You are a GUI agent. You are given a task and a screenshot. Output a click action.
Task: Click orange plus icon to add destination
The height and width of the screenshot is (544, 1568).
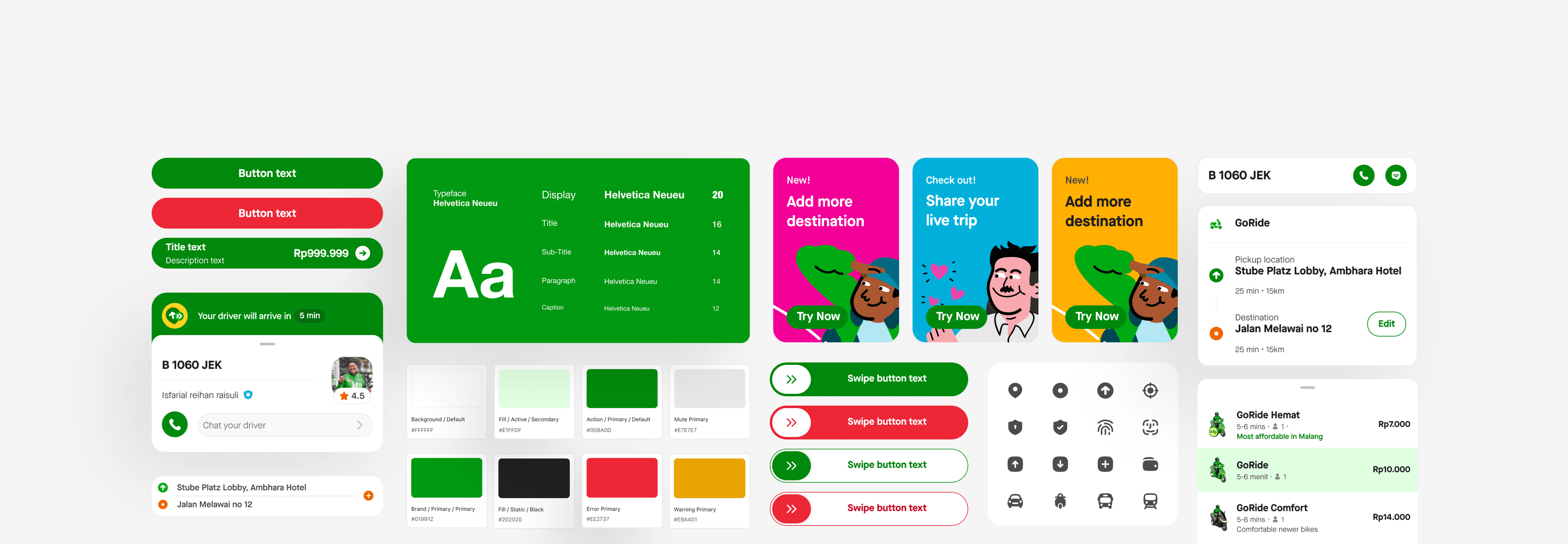pyautogui.click(x=368, y=495)
